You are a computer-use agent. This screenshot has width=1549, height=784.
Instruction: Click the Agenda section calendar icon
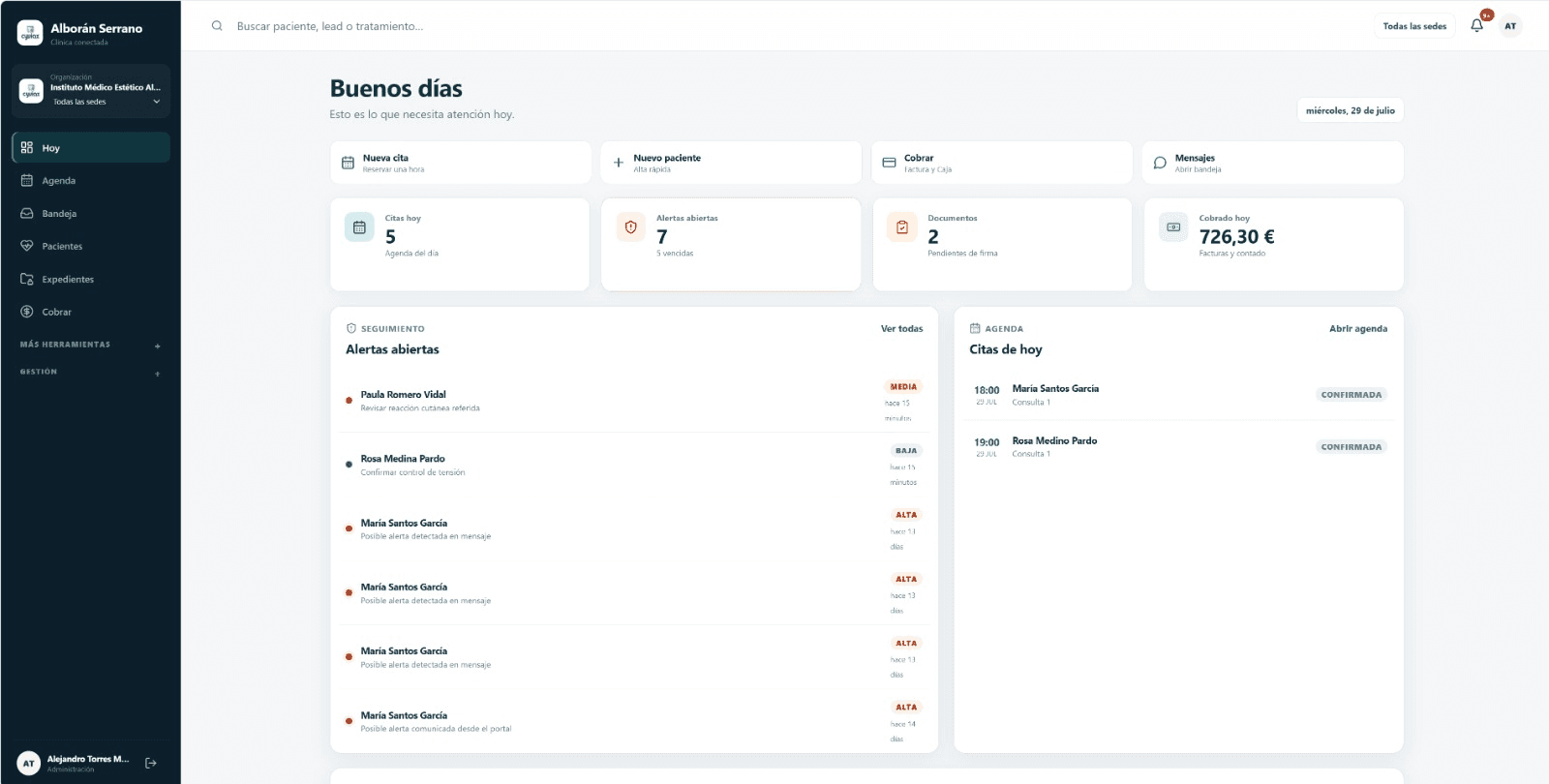click(975, 328)
